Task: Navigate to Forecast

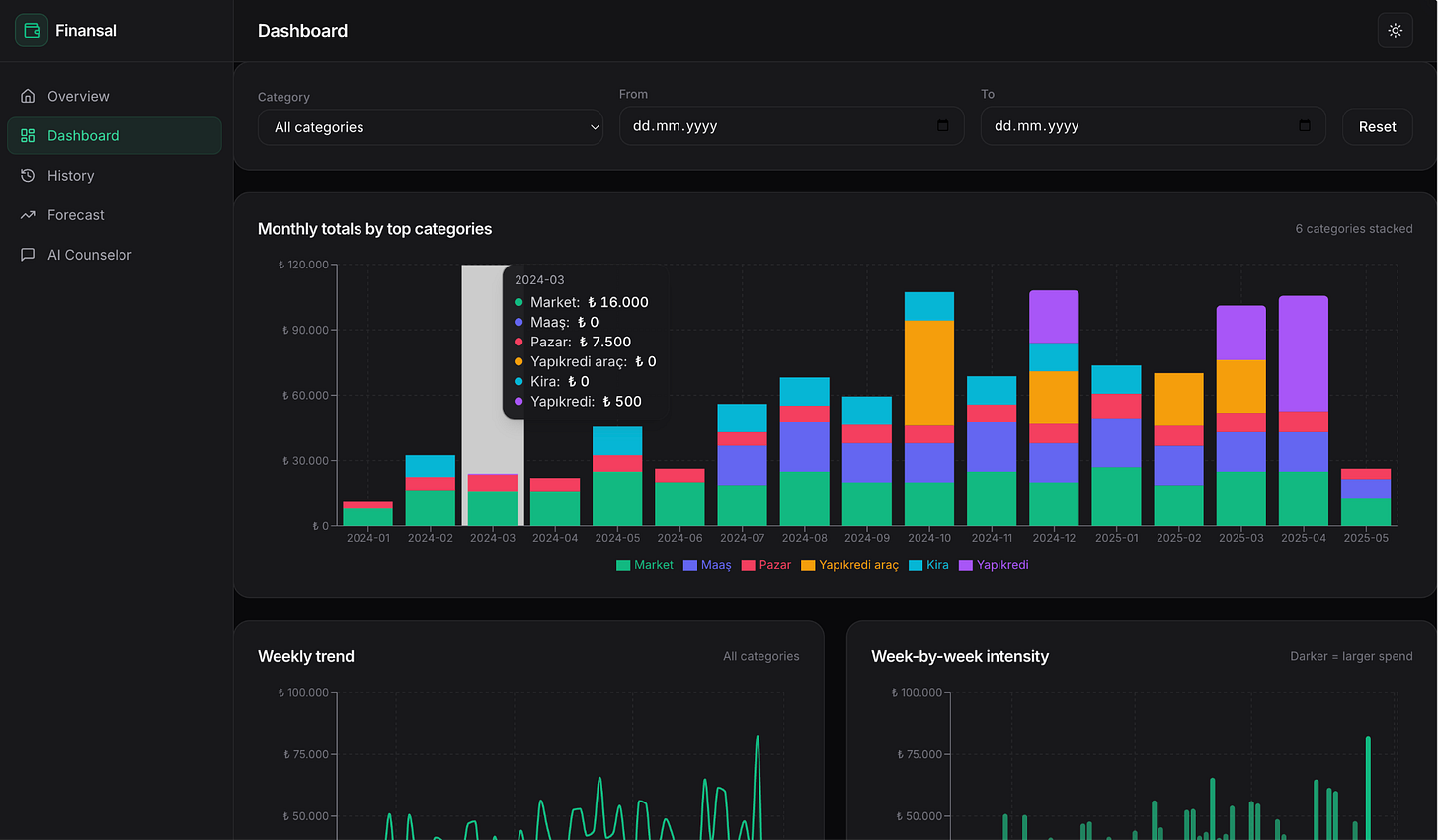Action: [x=115, y=214]
